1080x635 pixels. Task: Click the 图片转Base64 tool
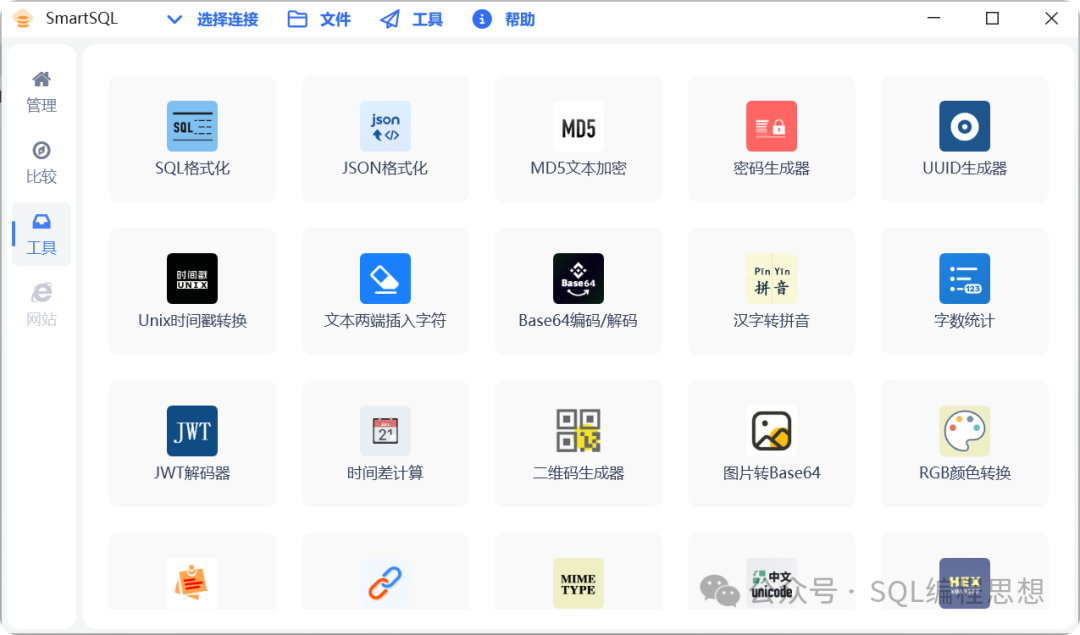coord(771,431)
